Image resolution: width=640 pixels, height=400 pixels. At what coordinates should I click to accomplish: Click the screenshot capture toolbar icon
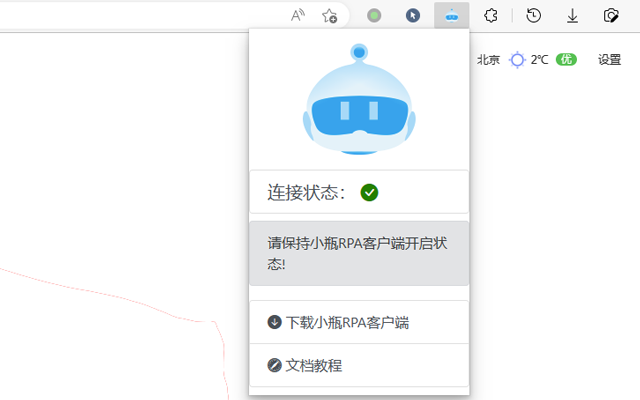coord(611,16)
